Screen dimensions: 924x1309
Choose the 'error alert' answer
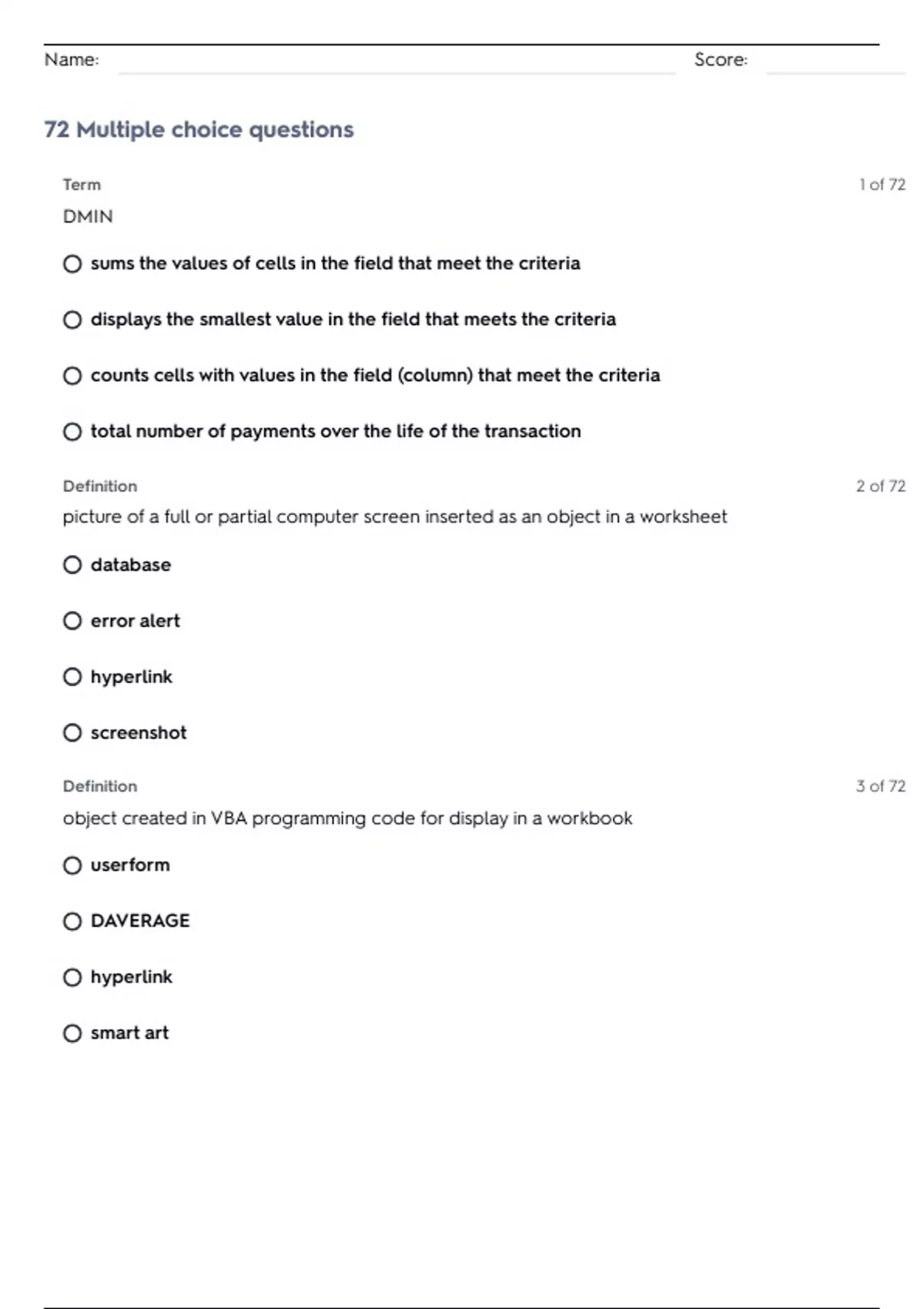click(72, 621)
